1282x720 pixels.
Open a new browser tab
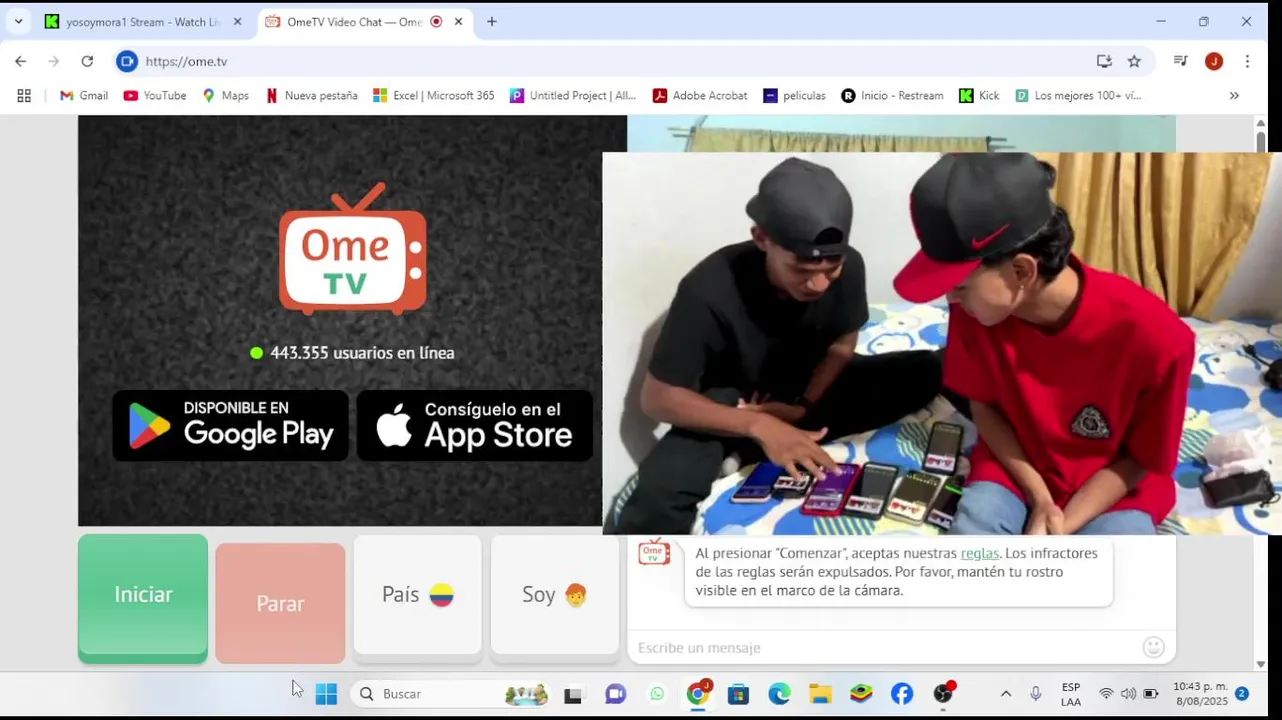click(x=491, y=22)
